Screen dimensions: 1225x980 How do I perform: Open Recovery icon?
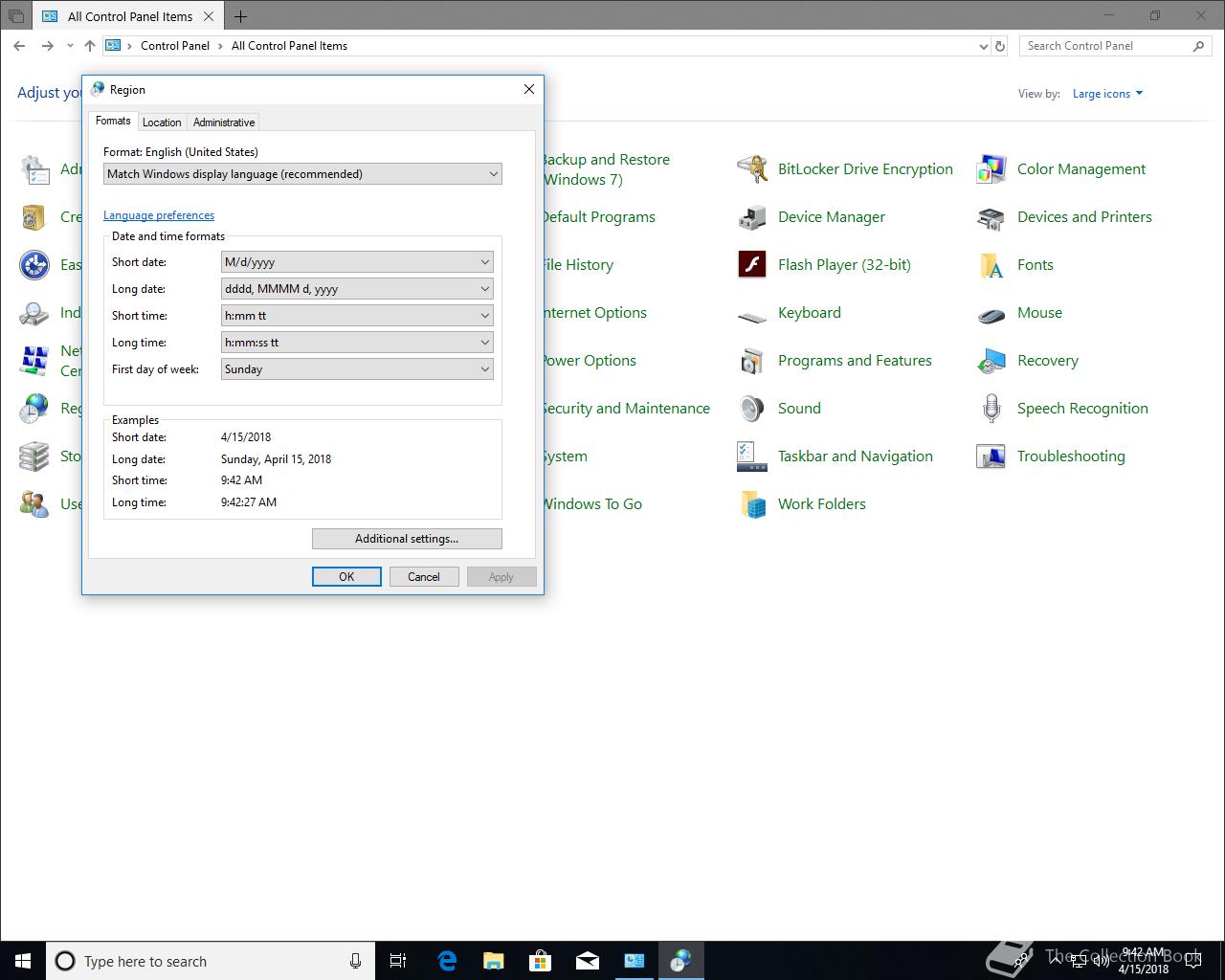click(x=991, y=361)
